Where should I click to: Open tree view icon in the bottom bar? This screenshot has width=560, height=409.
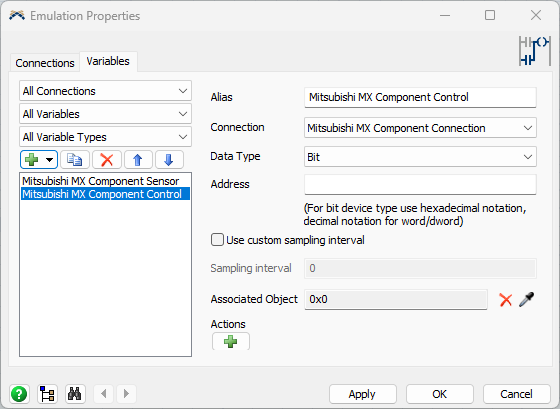click(47, 394)
